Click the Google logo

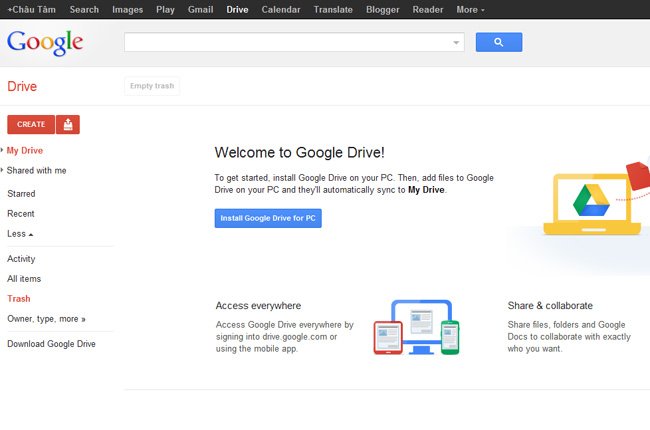[x=45, y=43]
